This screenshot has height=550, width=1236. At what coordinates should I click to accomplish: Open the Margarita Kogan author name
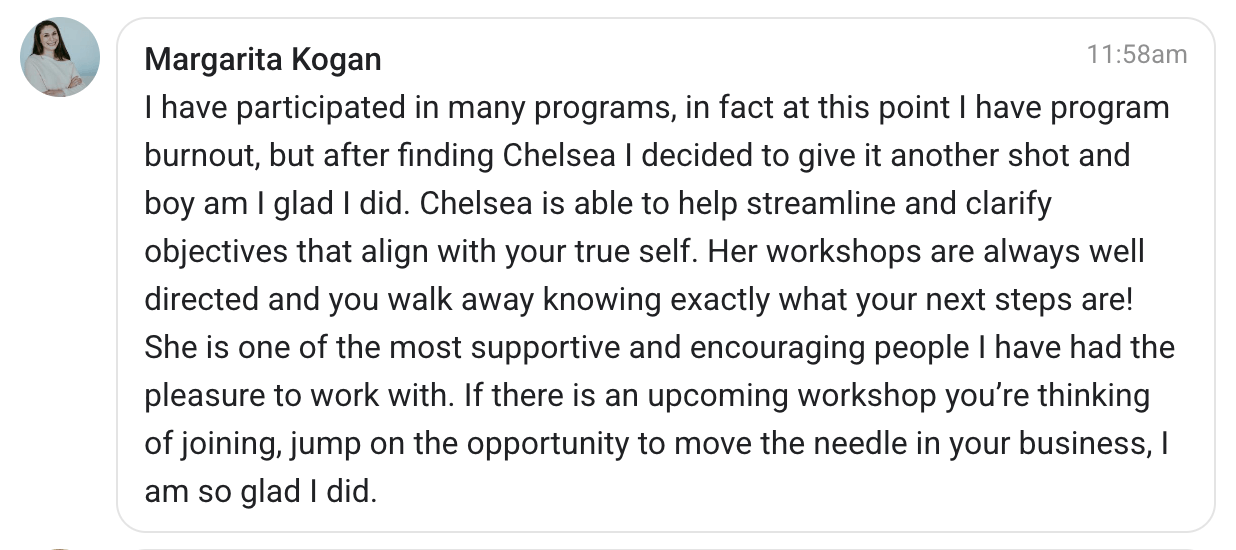(x=263, y=59)
